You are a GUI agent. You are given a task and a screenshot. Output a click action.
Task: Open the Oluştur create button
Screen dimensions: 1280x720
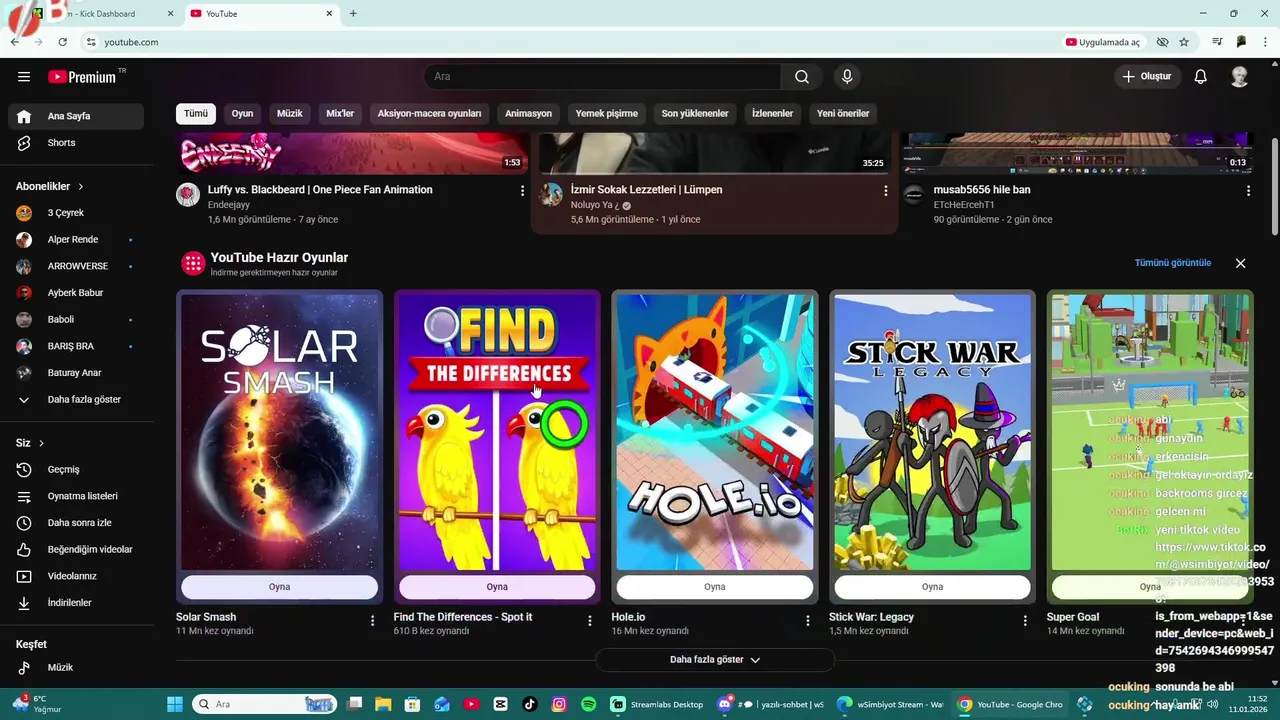(x=1148, y=77)
